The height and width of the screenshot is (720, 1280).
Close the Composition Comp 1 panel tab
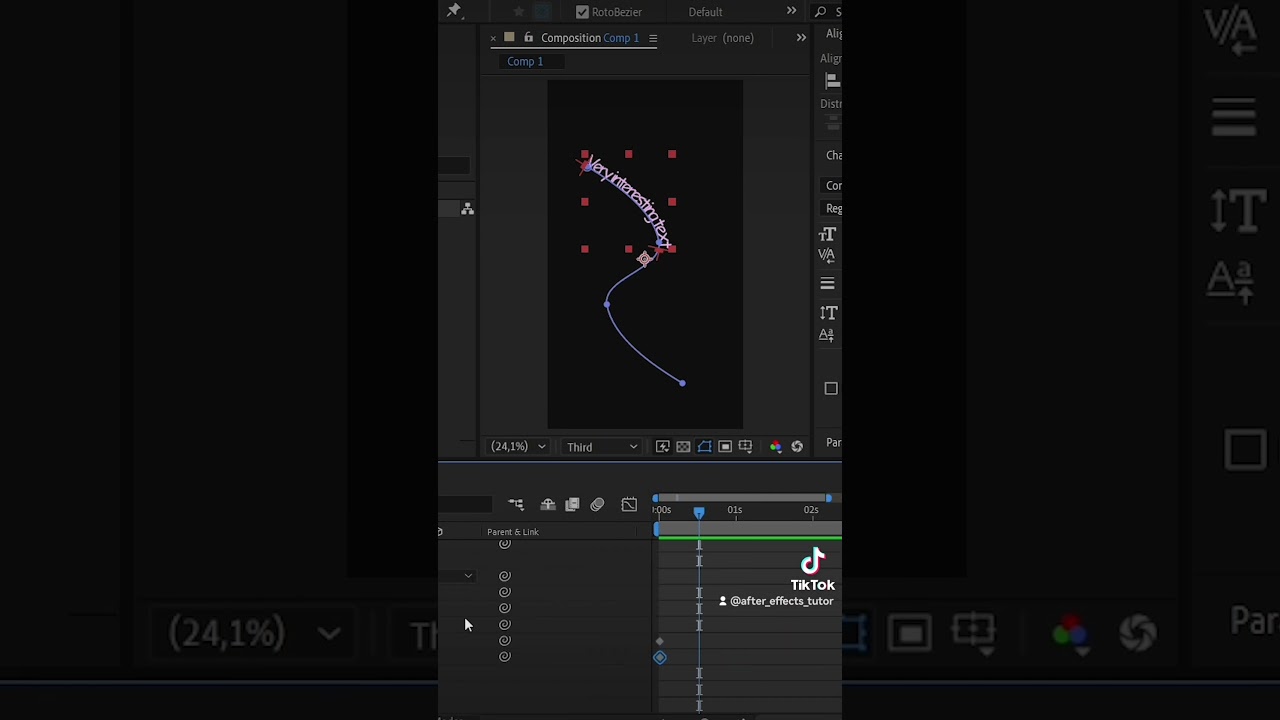[493, 38]
